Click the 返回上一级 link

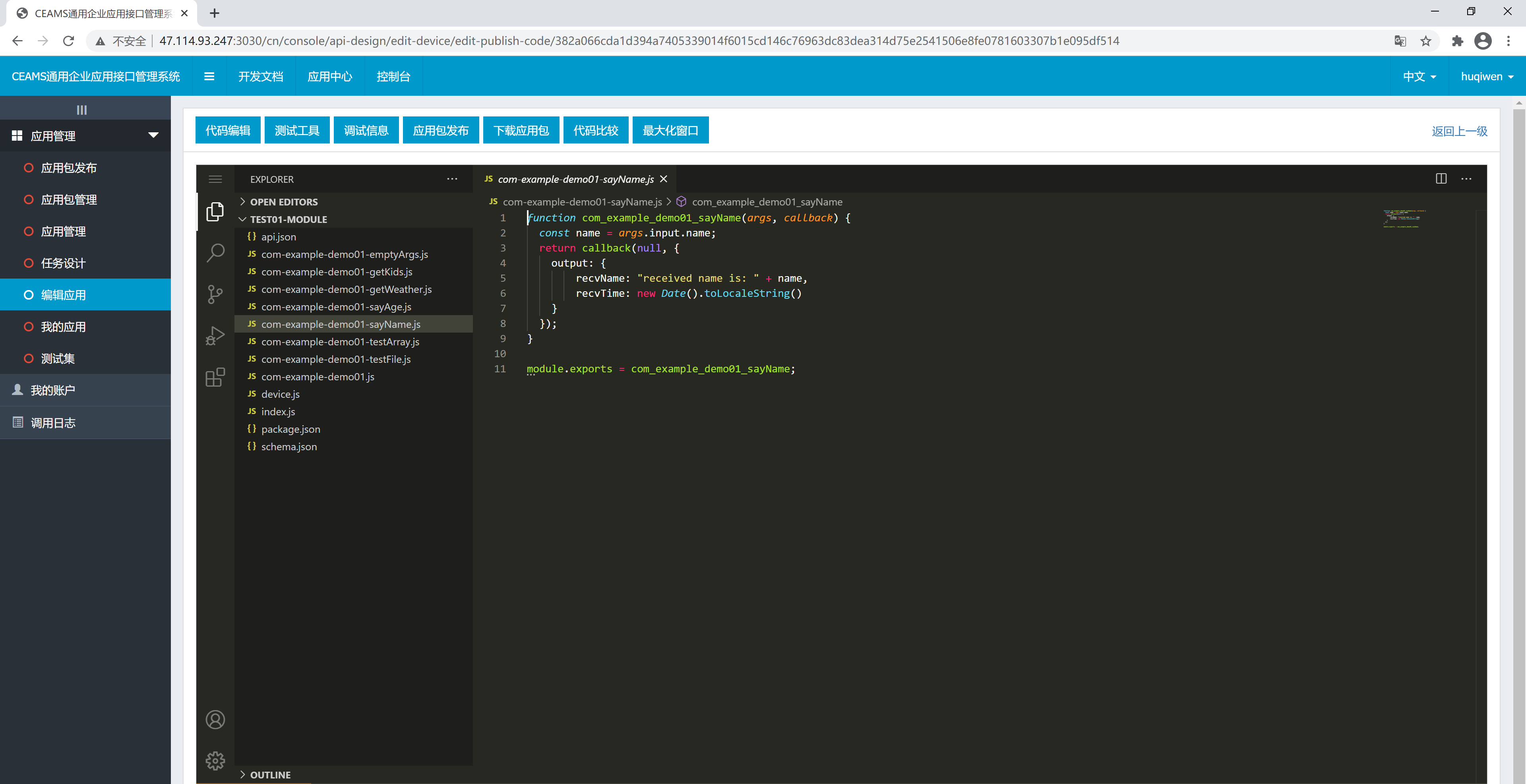pyautogui.click(x=1460, y=131)
